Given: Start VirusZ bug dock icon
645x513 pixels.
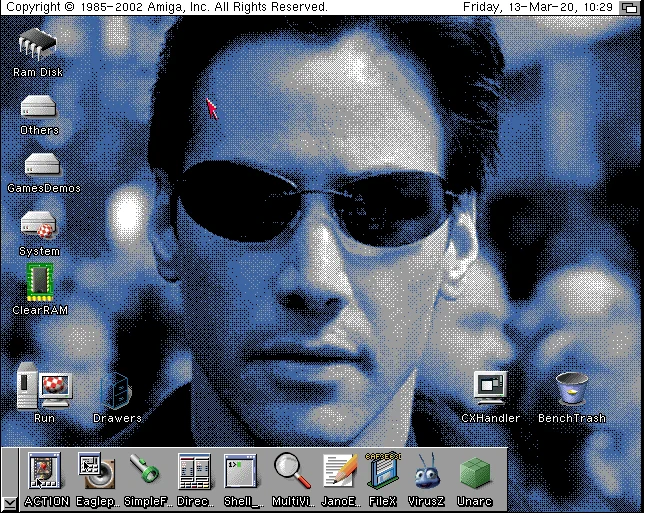Looking at the screenshot, I should 427,471.
